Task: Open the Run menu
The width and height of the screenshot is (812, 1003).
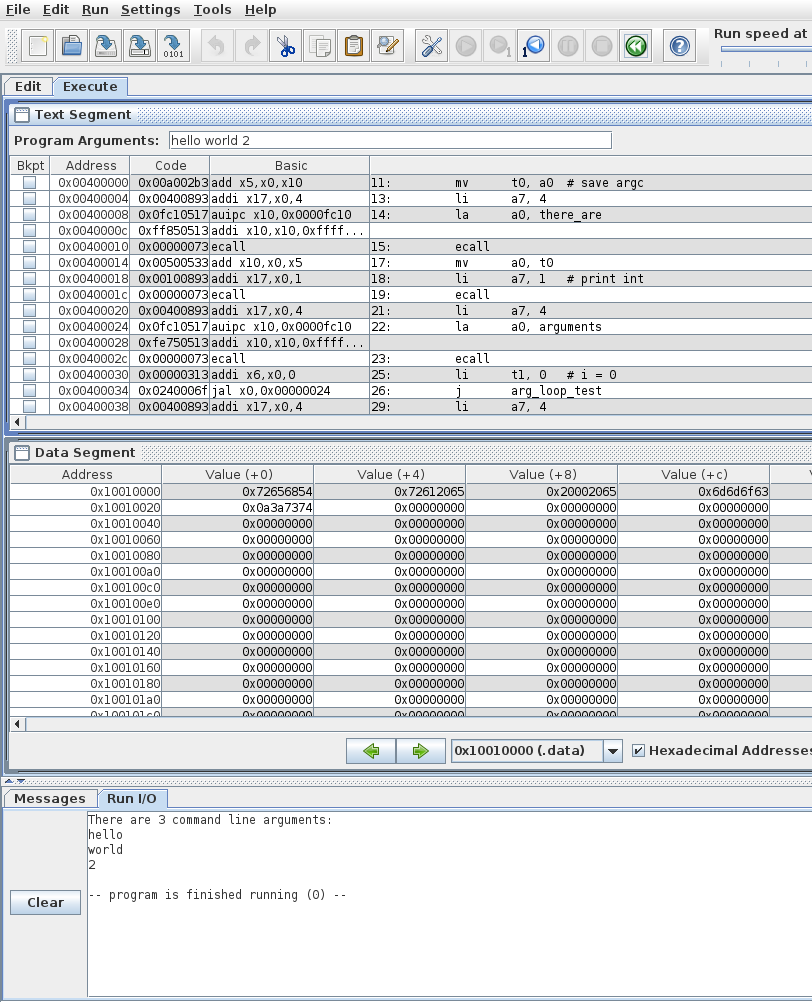Action: click(x=95, y=10)
